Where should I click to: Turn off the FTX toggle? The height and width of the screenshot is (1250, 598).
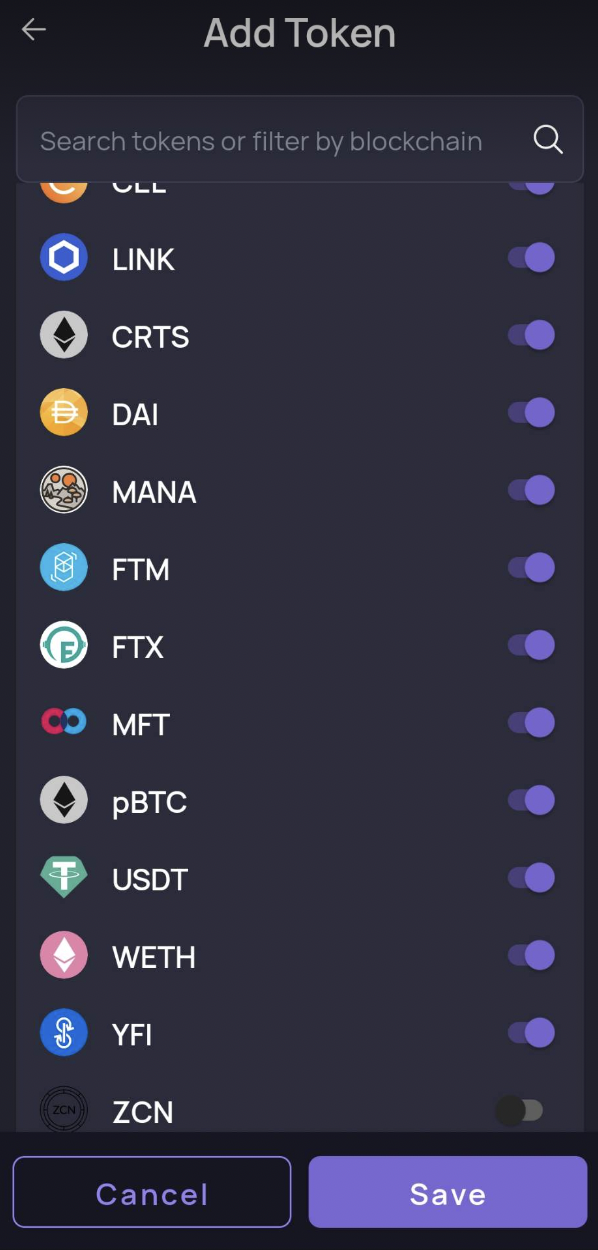pyautogui.click(x=531, y=645)
